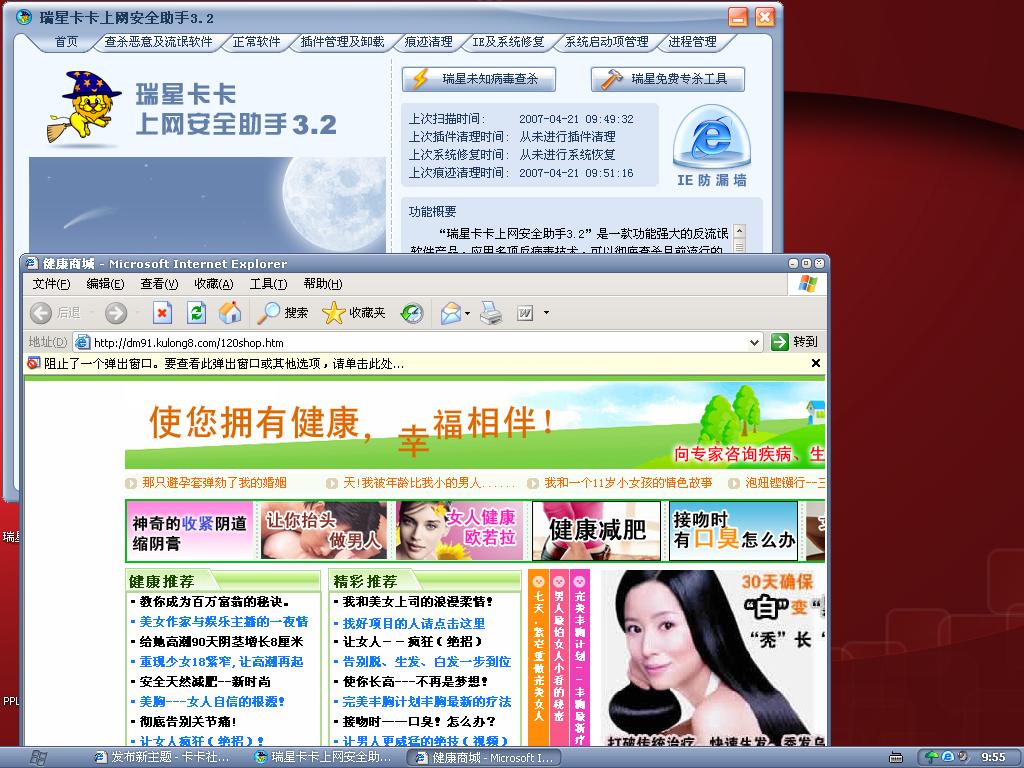
Task: Open the 编辑(E) menu
Action: (105, 284)
